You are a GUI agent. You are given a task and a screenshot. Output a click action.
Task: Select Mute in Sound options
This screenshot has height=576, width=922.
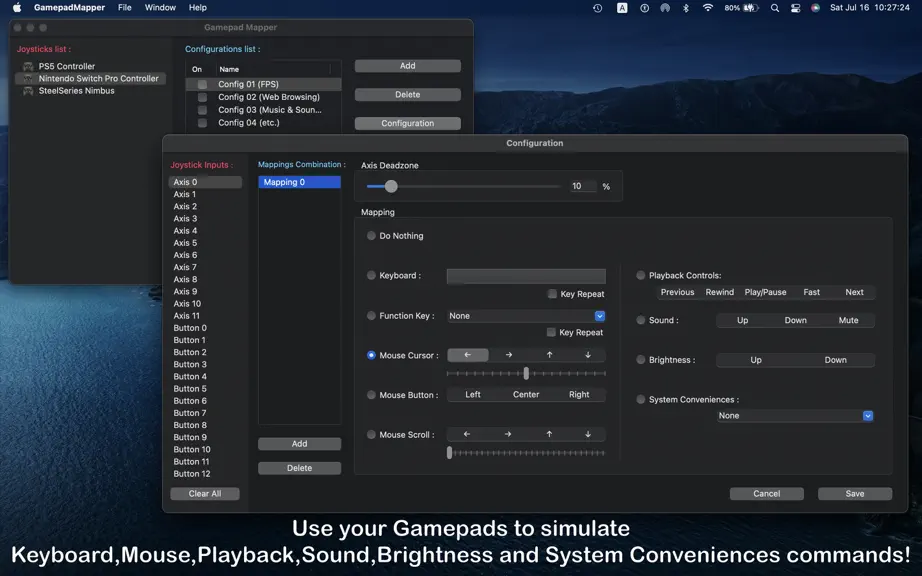click(848, 320)
